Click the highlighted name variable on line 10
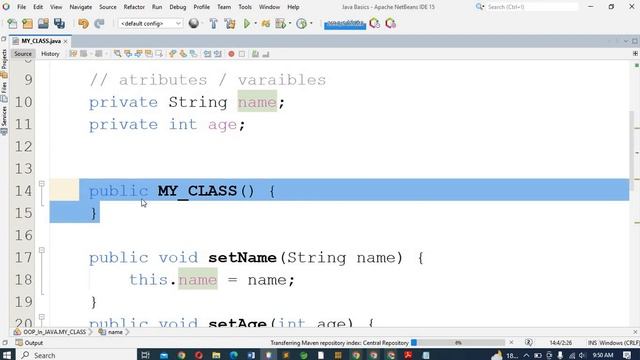This screenshot has height=360, width=640. click(x=257, y=102)
